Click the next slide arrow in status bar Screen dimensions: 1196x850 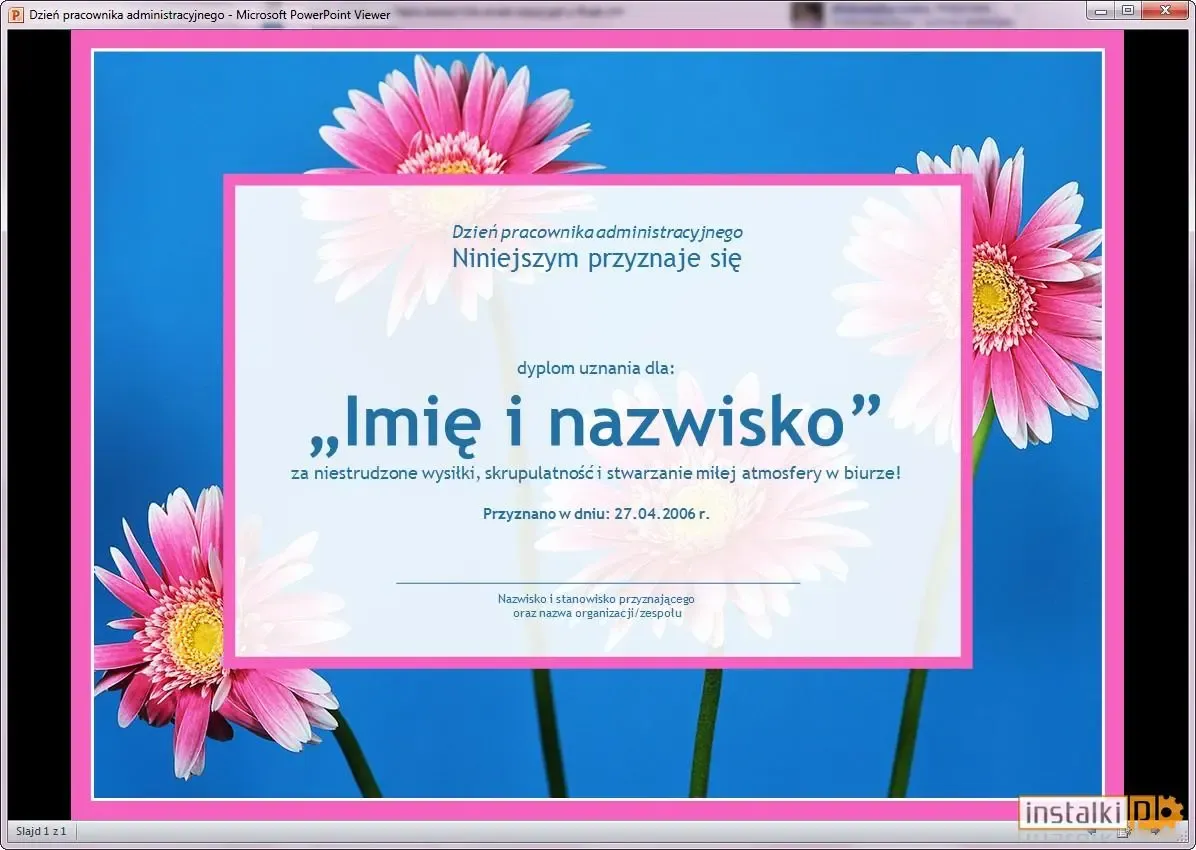coord(1156,832)
